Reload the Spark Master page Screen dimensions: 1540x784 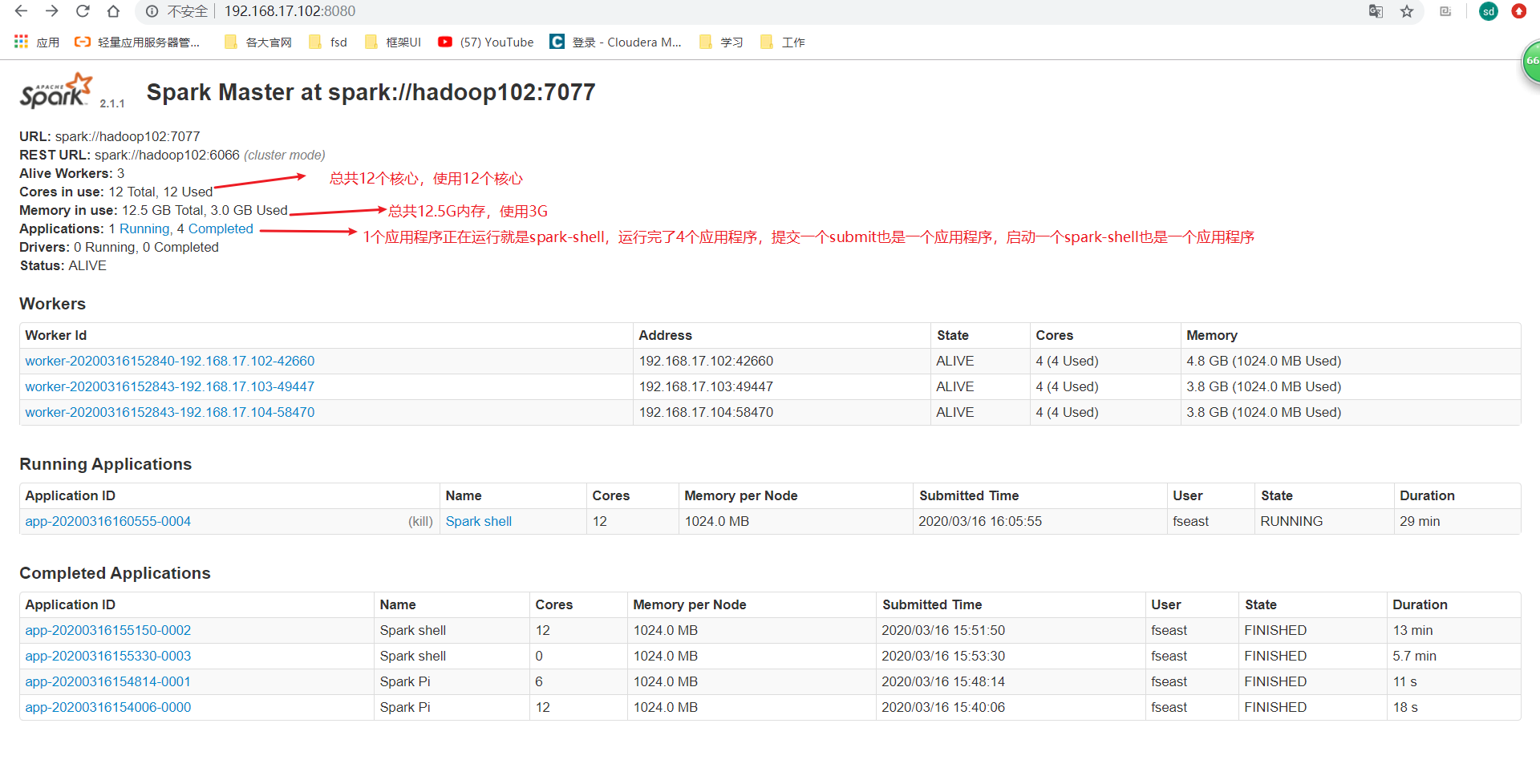point(83,11)
